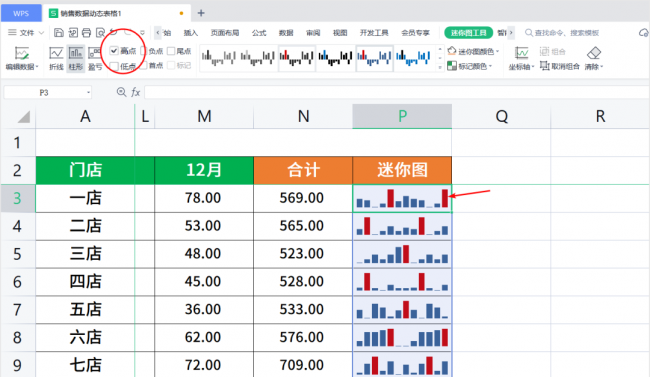
Task: Open the Name Box dropdown arrow
Action: pyautogui.click(x=88, y=92)
